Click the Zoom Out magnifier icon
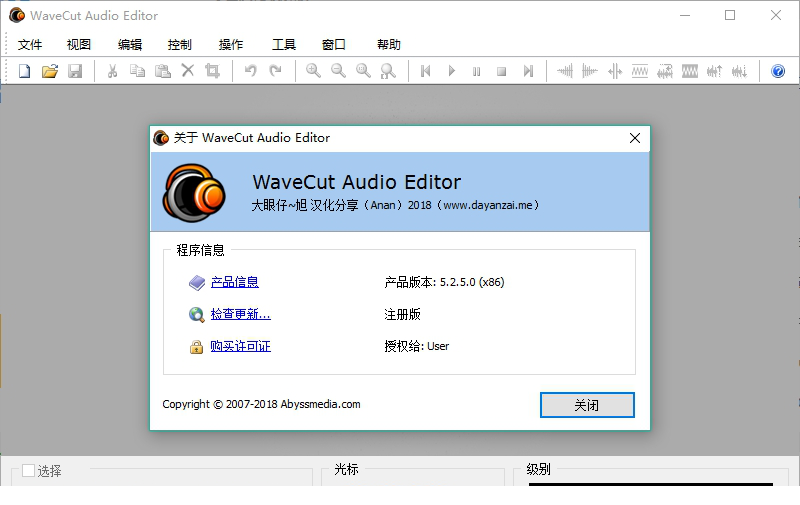The width and height of the screenshot is (800, 505). point(338,71)
